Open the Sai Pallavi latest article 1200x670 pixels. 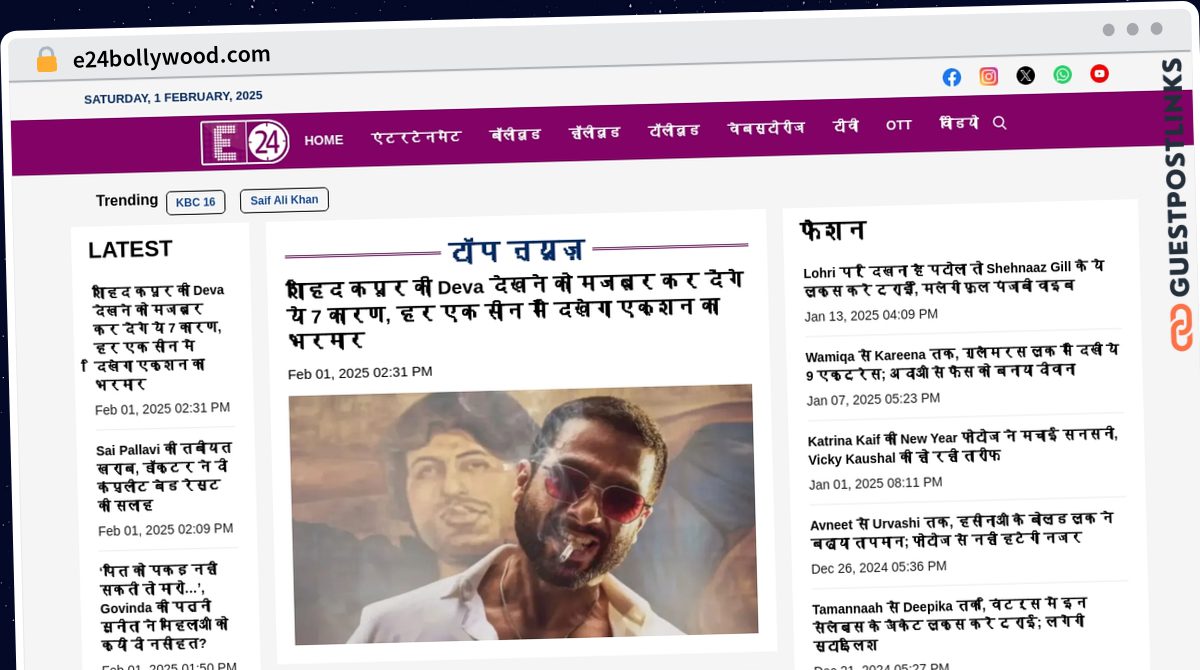pos(166,477)
